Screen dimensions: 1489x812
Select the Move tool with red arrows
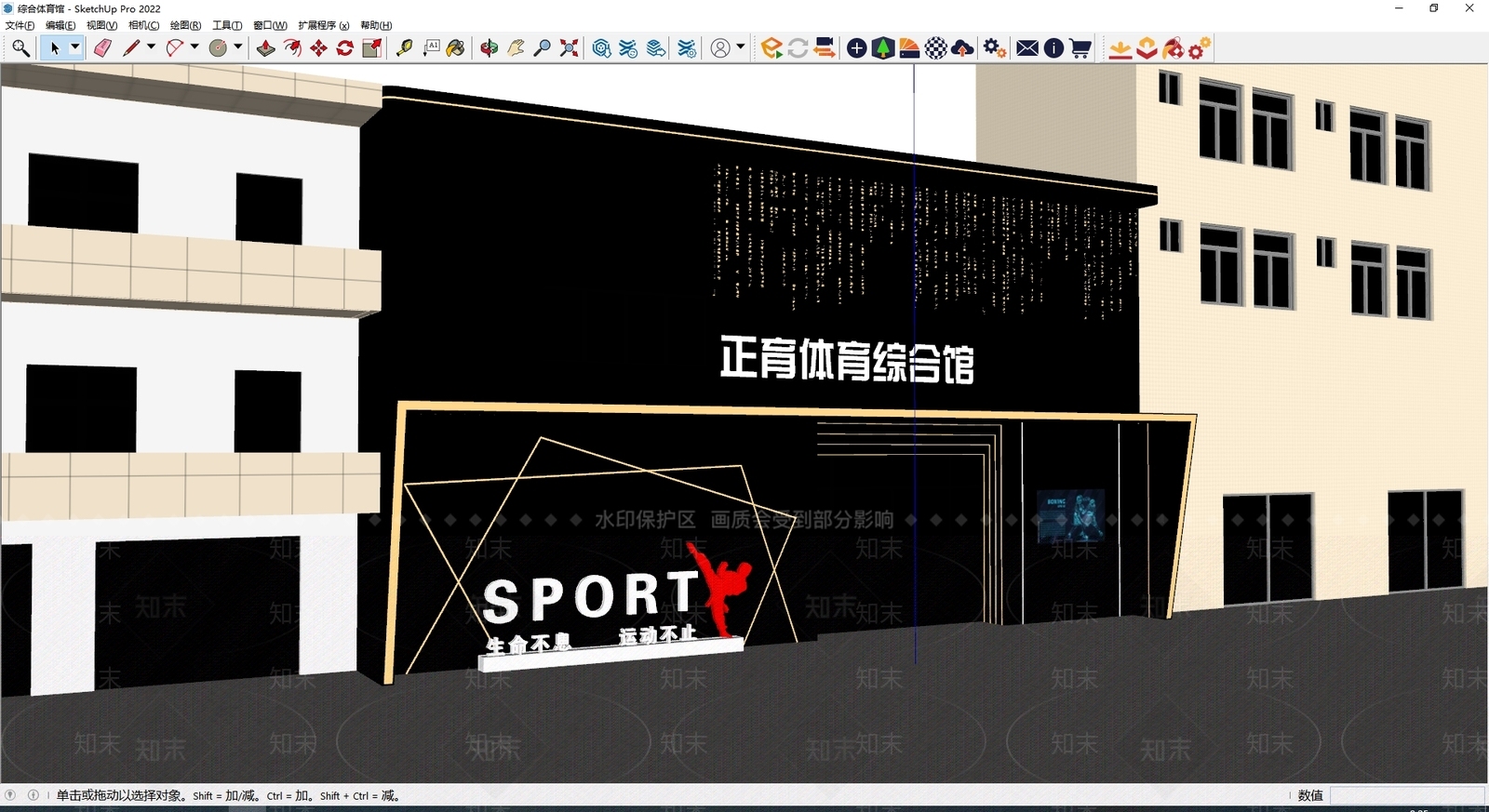(x=318, y=47)
